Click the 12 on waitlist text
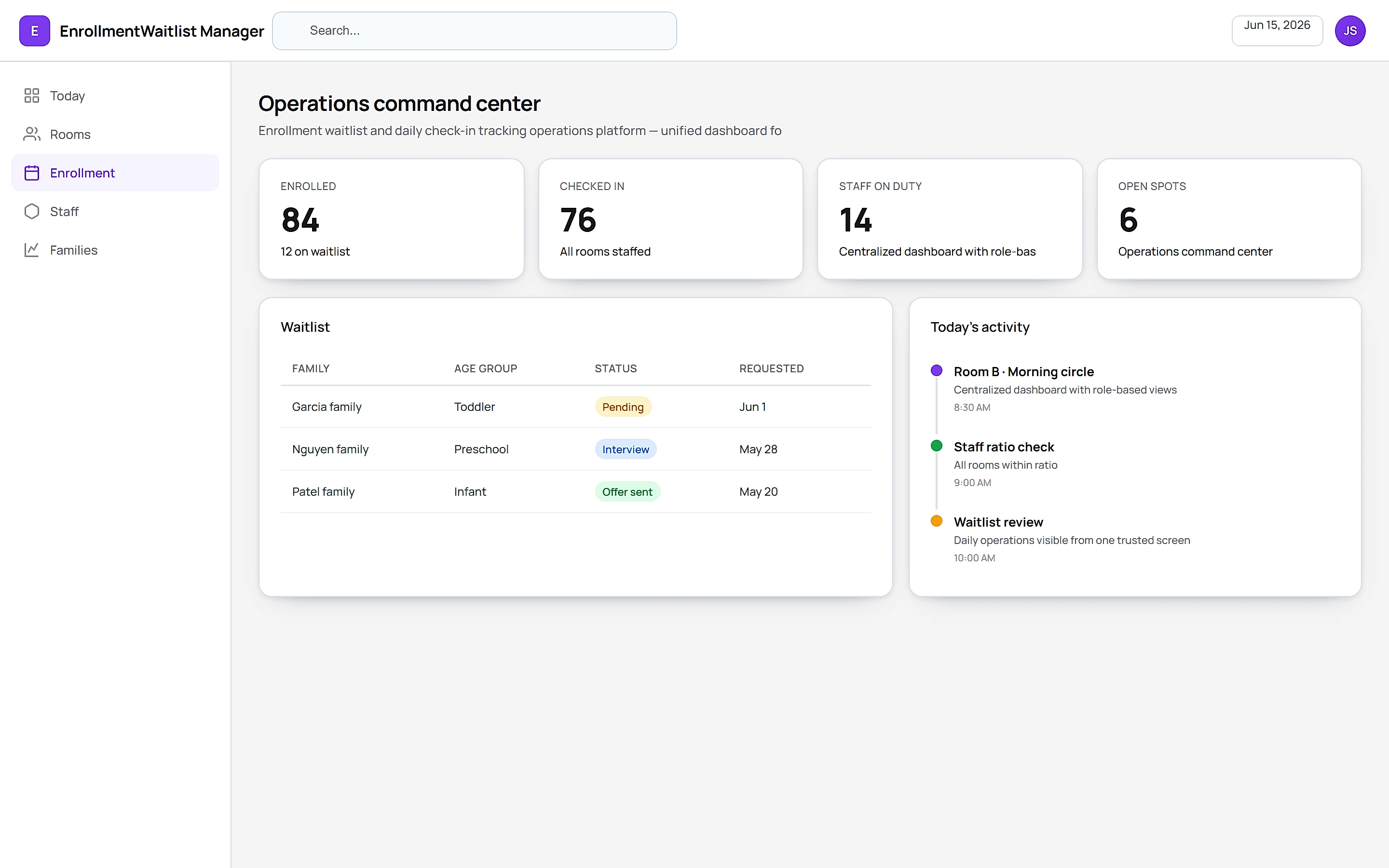 click(314, 251)
